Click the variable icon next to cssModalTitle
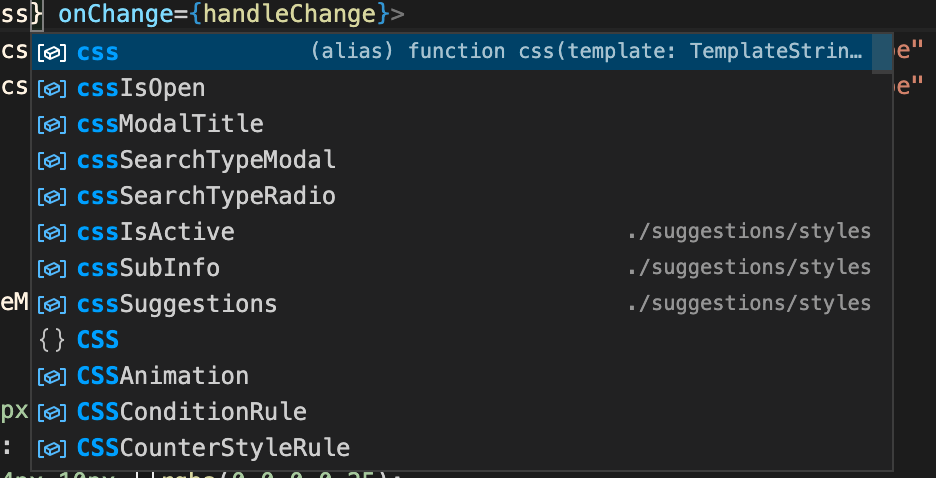 (51, 124)
